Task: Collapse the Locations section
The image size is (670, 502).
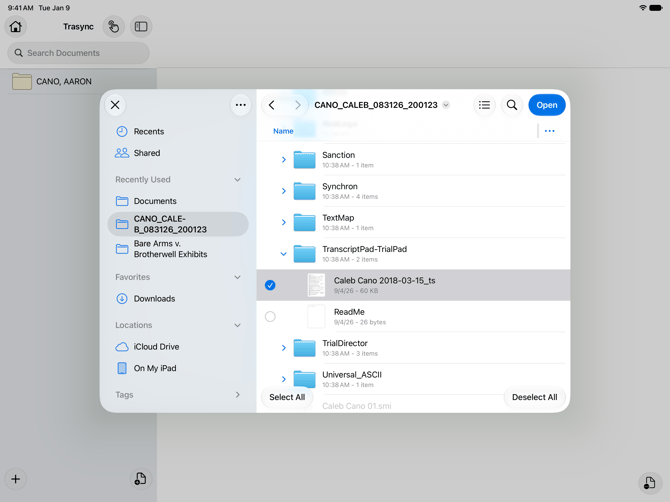Action: (x=237, y=325)
